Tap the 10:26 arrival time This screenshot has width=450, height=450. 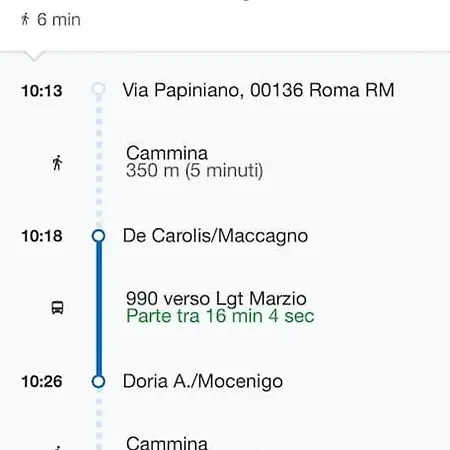click(42, 381)
